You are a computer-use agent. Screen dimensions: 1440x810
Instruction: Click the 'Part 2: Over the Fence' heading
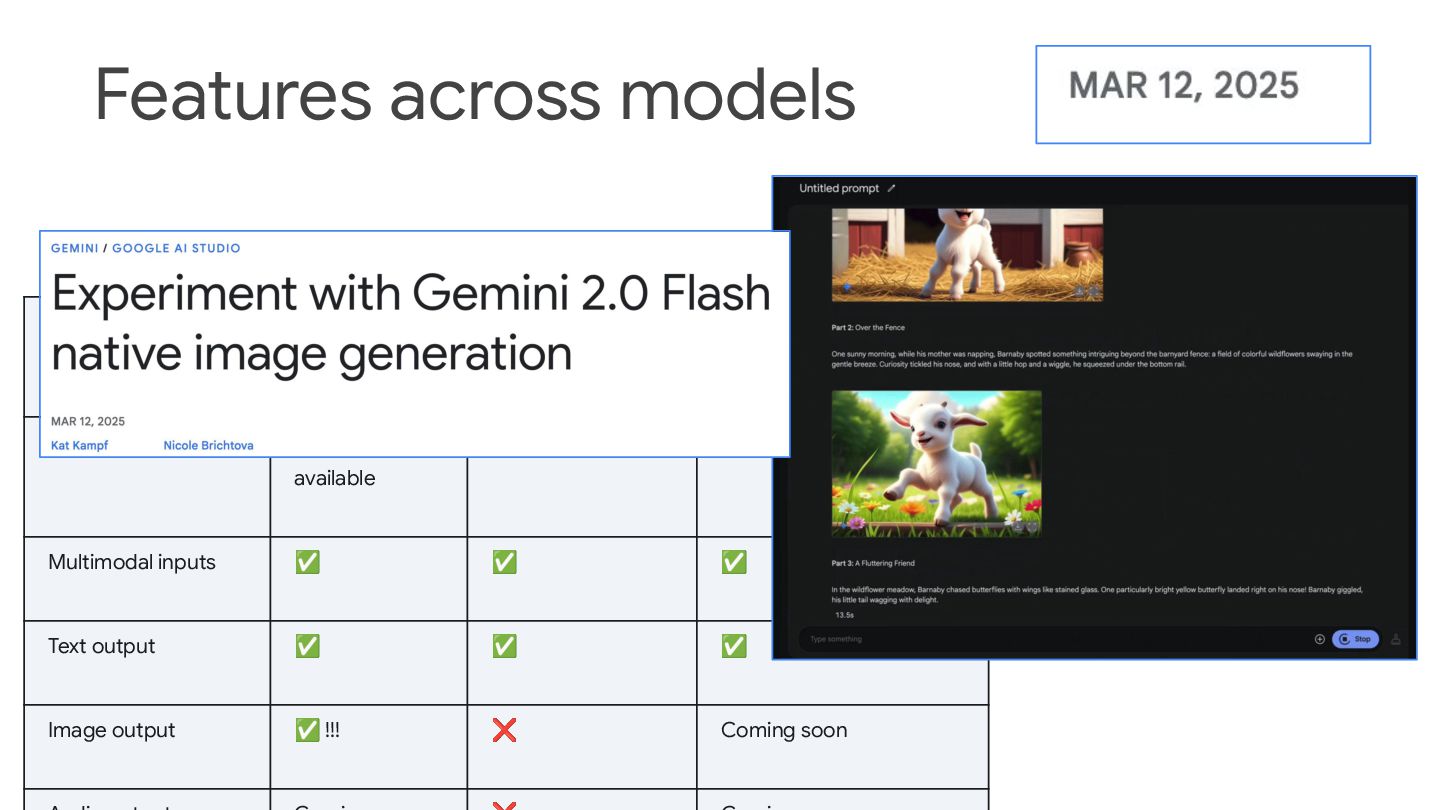point(868,327)
